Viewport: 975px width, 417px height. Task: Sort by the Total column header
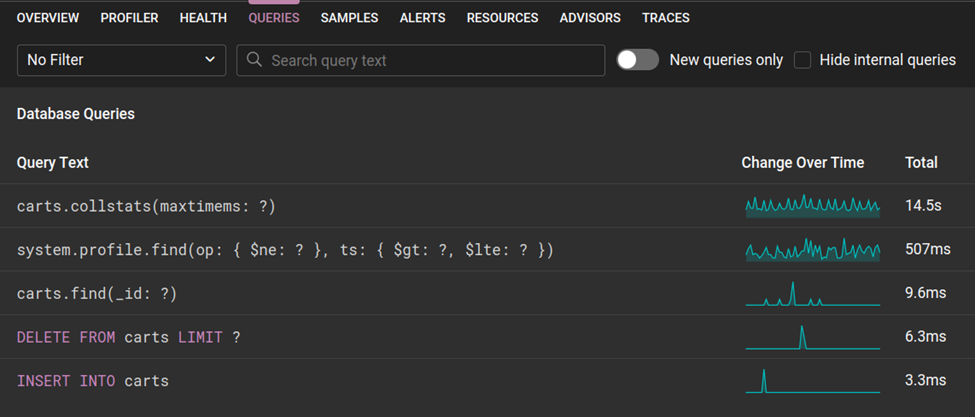pos(921,162)
